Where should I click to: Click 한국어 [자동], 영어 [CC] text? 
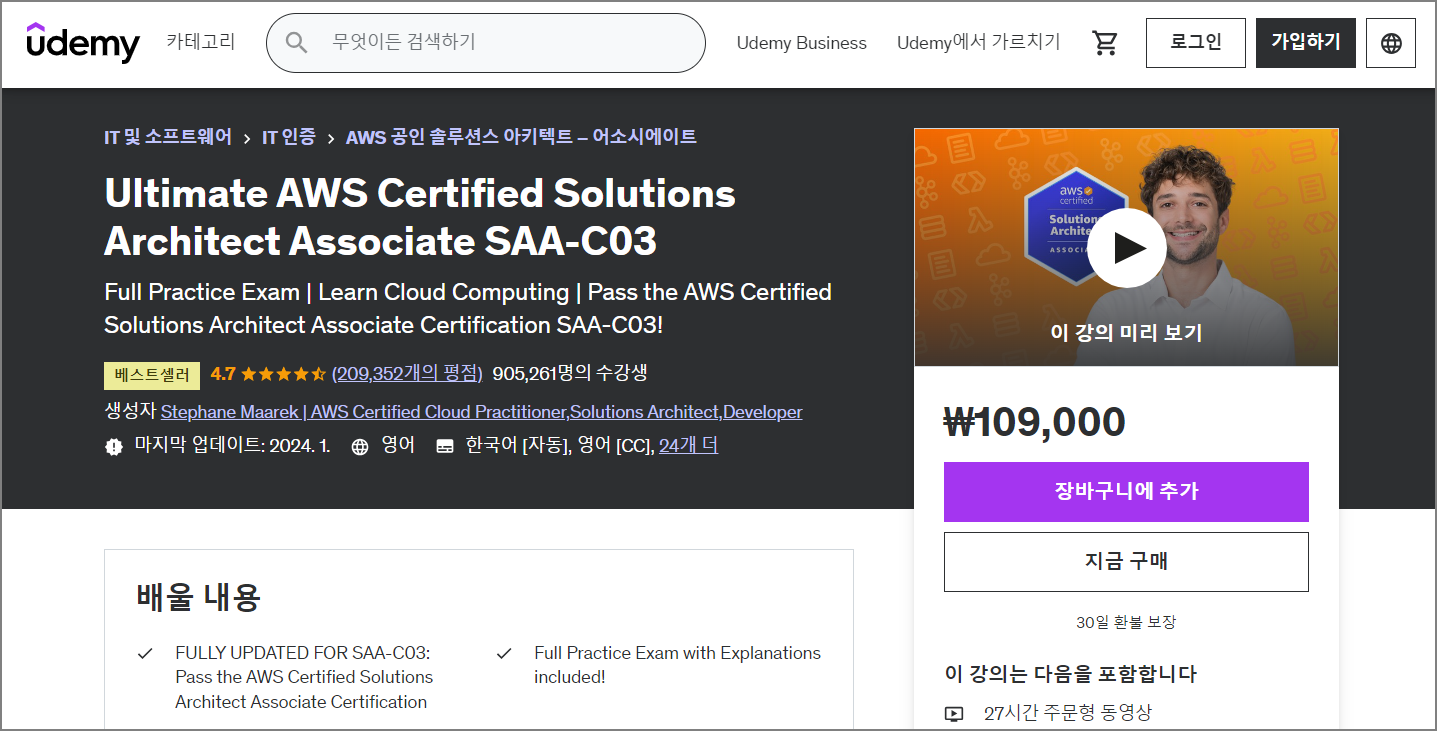coord(559,446)
